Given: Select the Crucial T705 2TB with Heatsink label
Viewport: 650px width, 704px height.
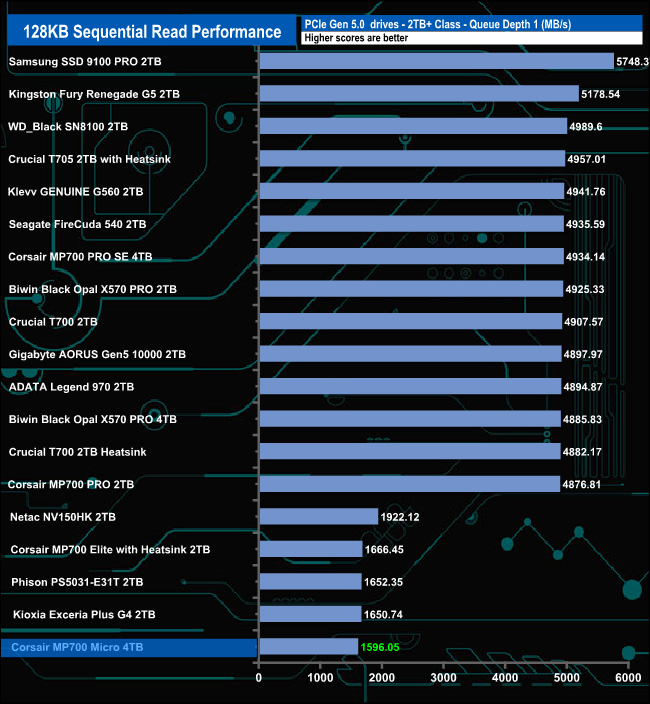Looking at the screenshot, I should click(89, 159).
